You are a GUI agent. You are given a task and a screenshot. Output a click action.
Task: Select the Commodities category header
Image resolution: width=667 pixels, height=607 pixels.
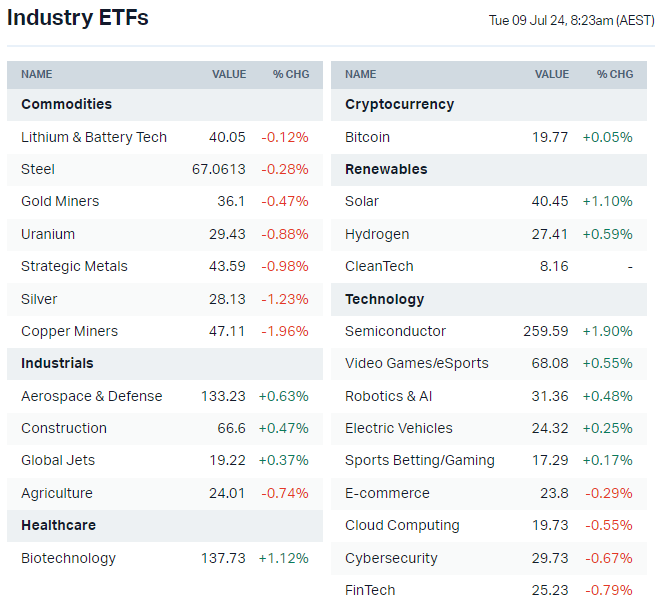coord(66,104)
